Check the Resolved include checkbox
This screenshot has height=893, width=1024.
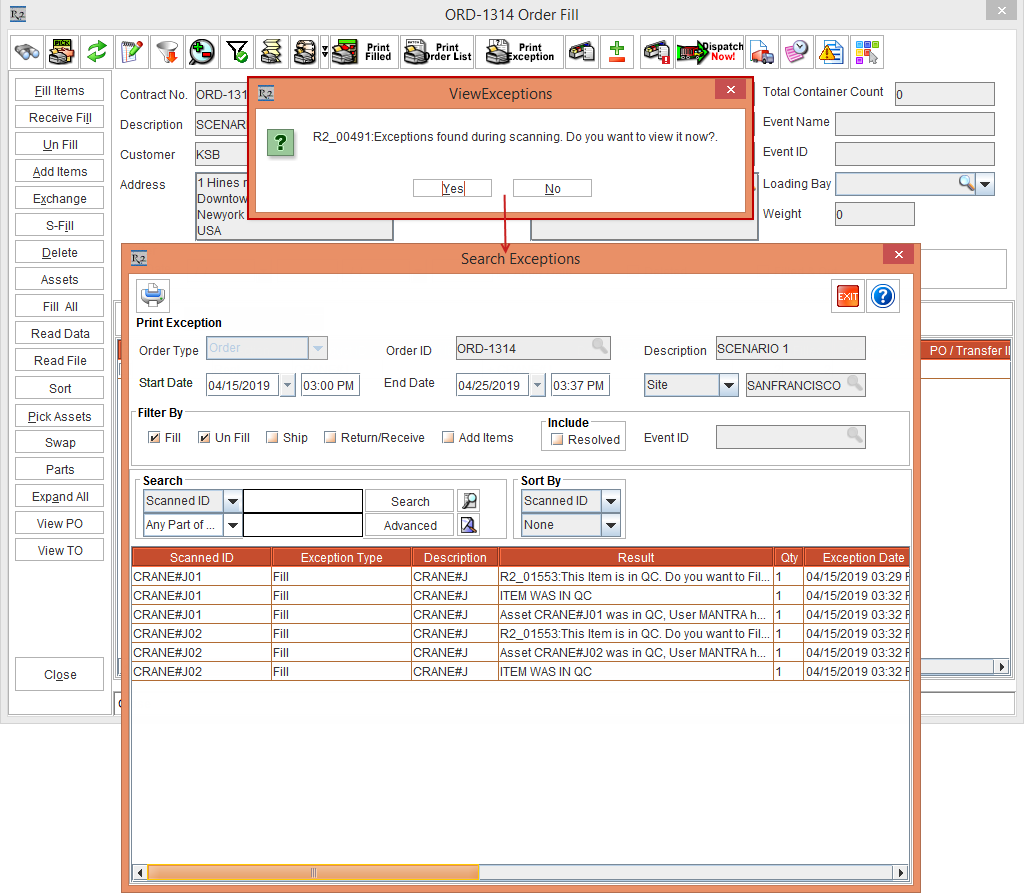click(x=557, y=440)
